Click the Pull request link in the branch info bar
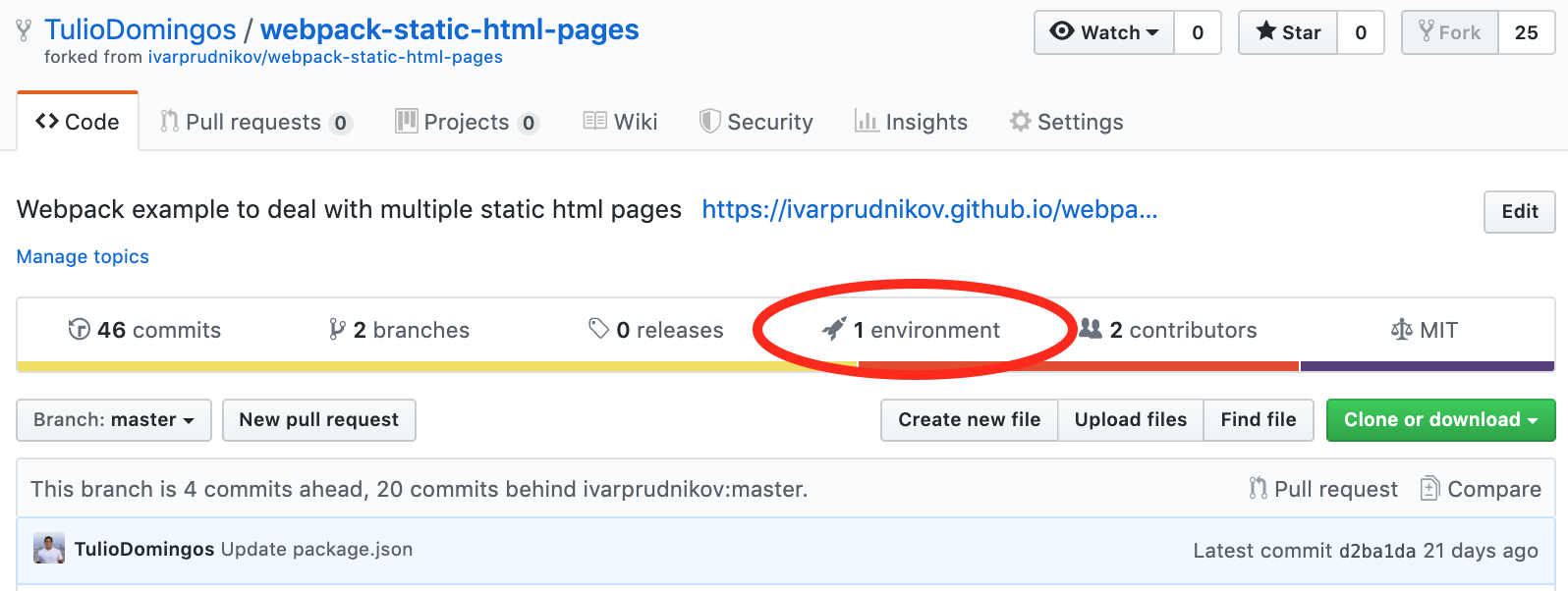Viewport: 1568px width, 591px height. point(1323,489)
